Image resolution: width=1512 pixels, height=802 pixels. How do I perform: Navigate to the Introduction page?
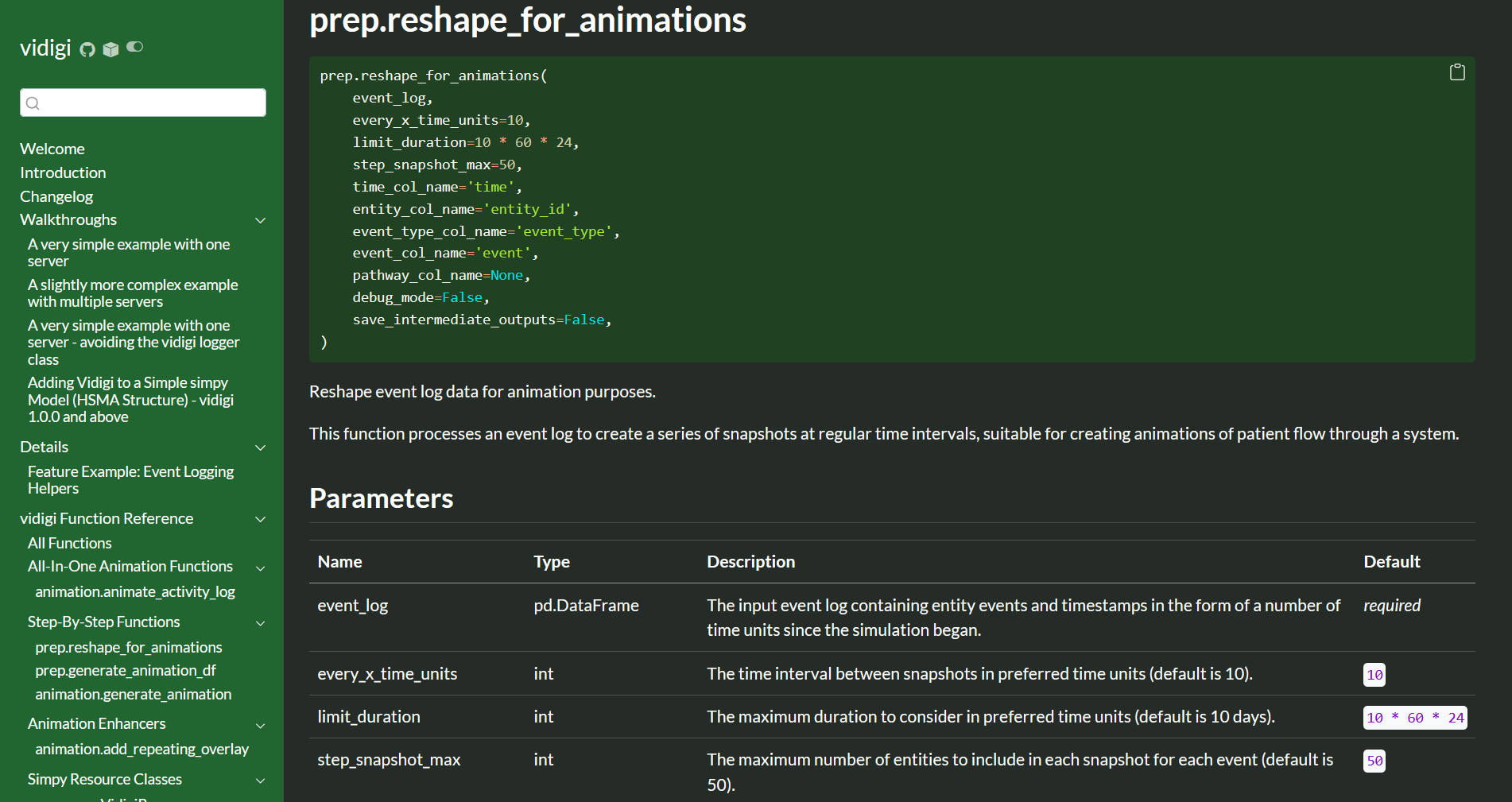[63, 172]
